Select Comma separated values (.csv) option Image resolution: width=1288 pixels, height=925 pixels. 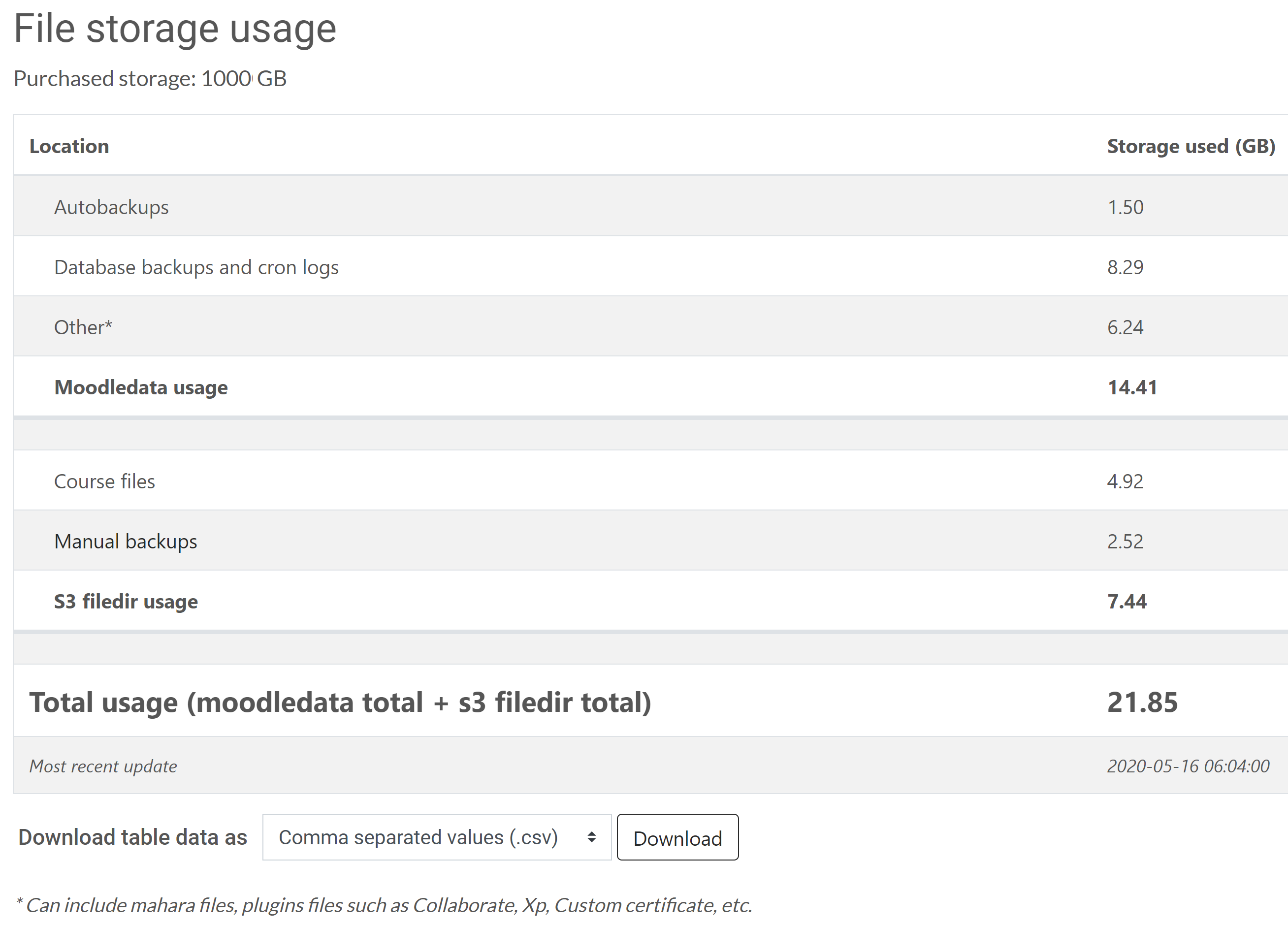(418, 837)
